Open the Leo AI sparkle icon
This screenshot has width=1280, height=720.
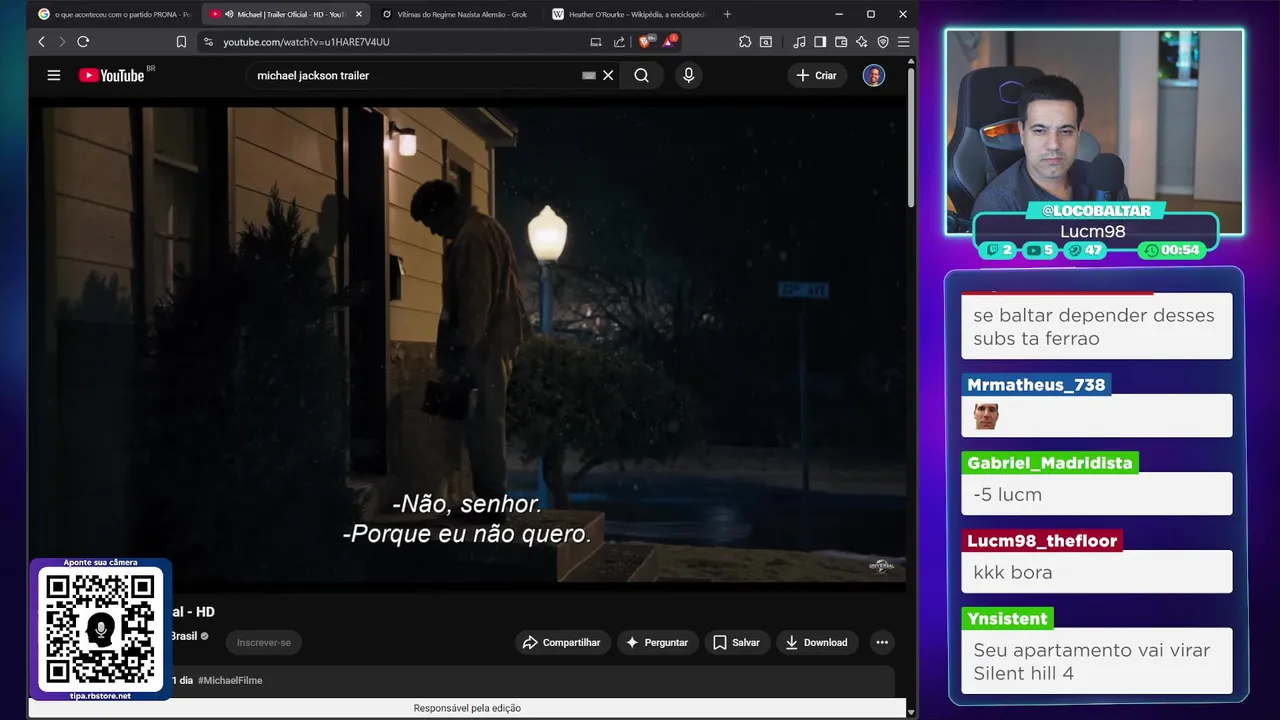click(862, 42)
